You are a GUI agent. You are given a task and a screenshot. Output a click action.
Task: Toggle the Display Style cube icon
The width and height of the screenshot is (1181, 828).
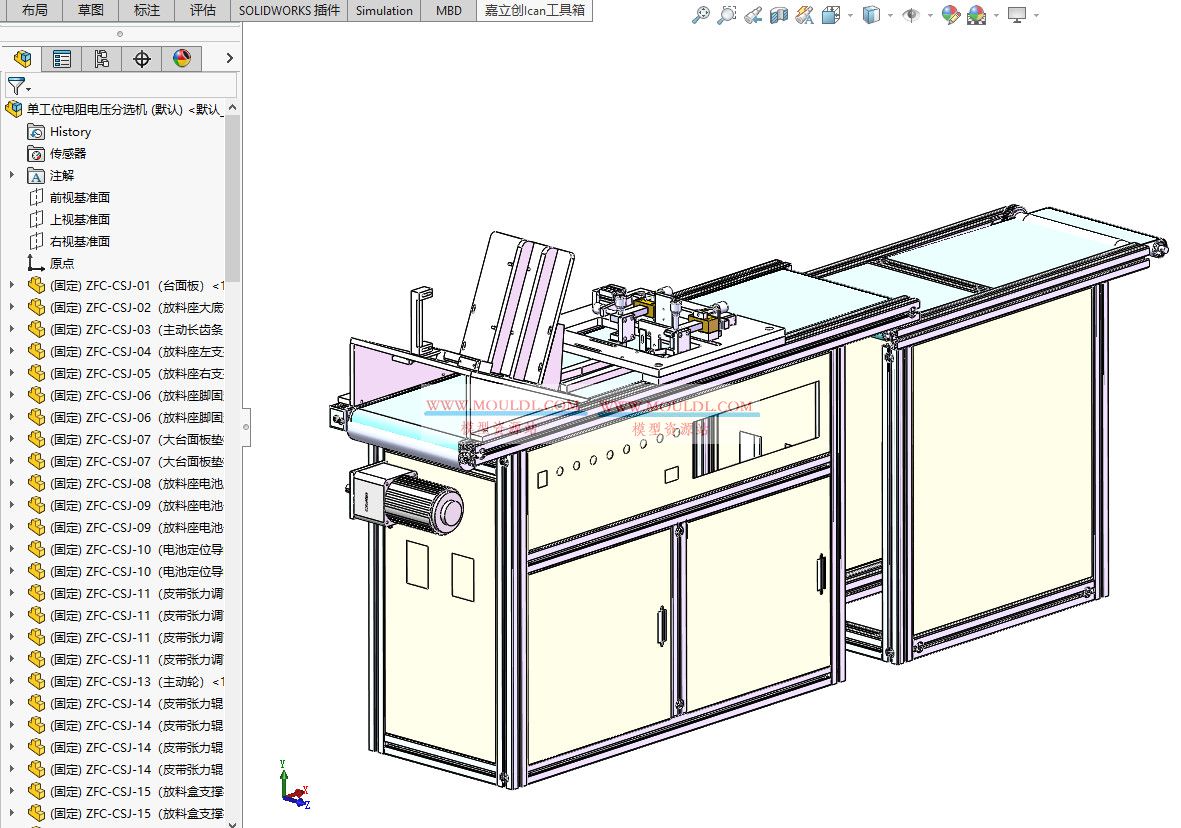(x=871, y=15)
